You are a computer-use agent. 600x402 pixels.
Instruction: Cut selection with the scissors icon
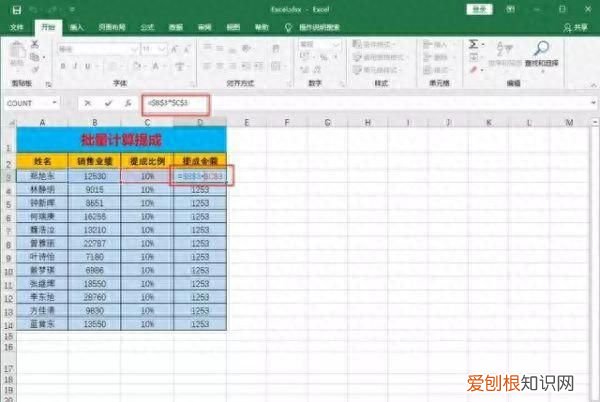(35, 44)
